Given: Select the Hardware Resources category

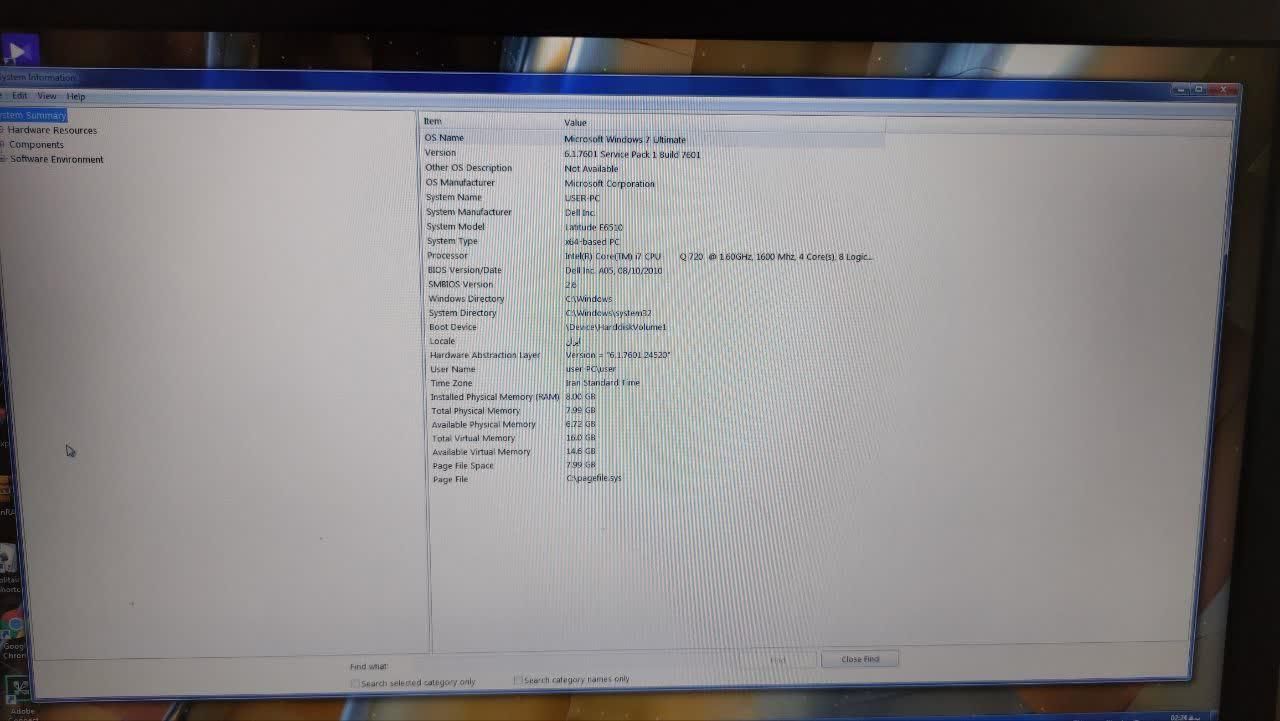Looking at the screenshot, I should [x=53, y=130].
